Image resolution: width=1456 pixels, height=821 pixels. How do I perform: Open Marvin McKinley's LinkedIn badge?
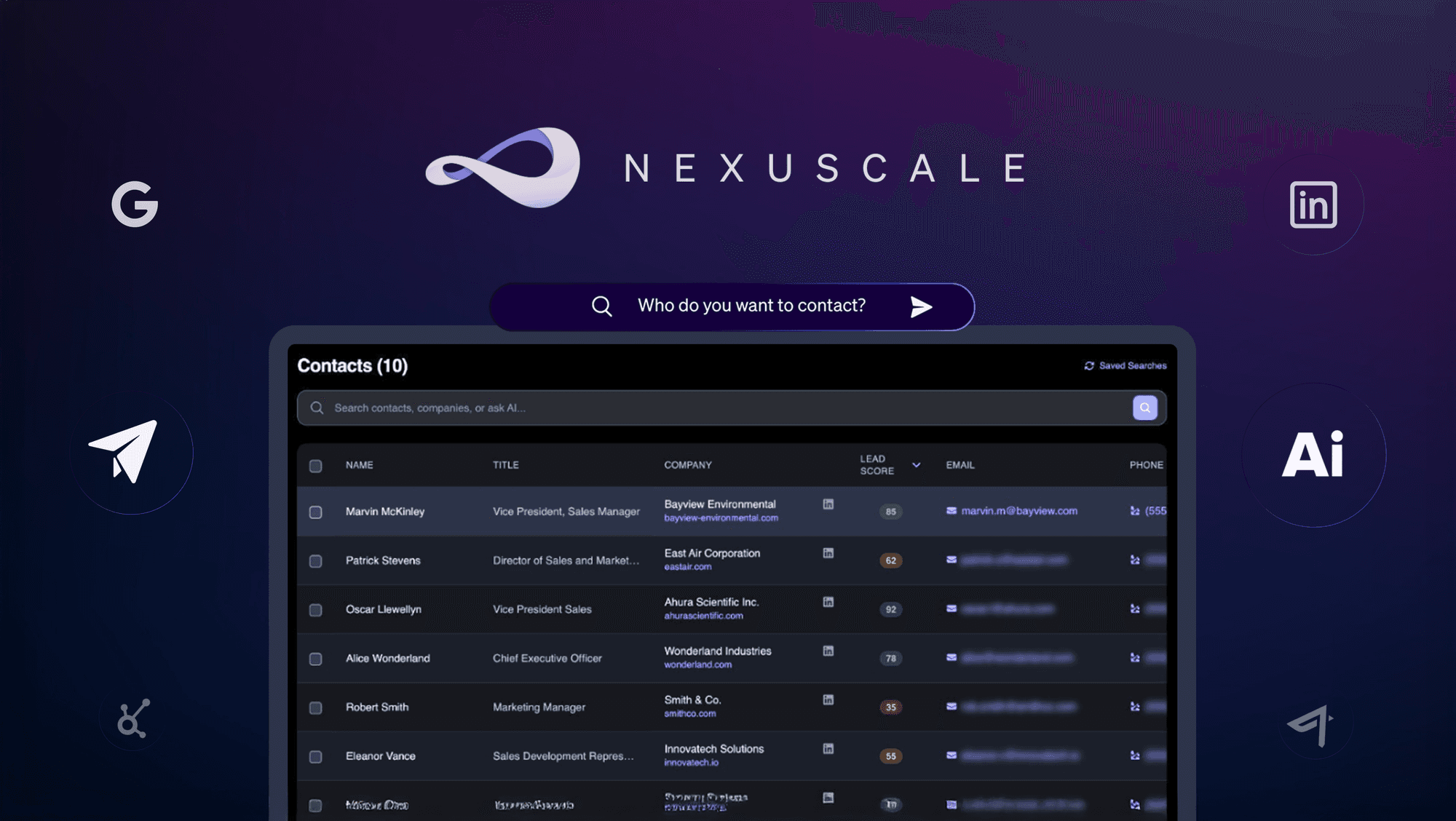(x=828, y=503)
